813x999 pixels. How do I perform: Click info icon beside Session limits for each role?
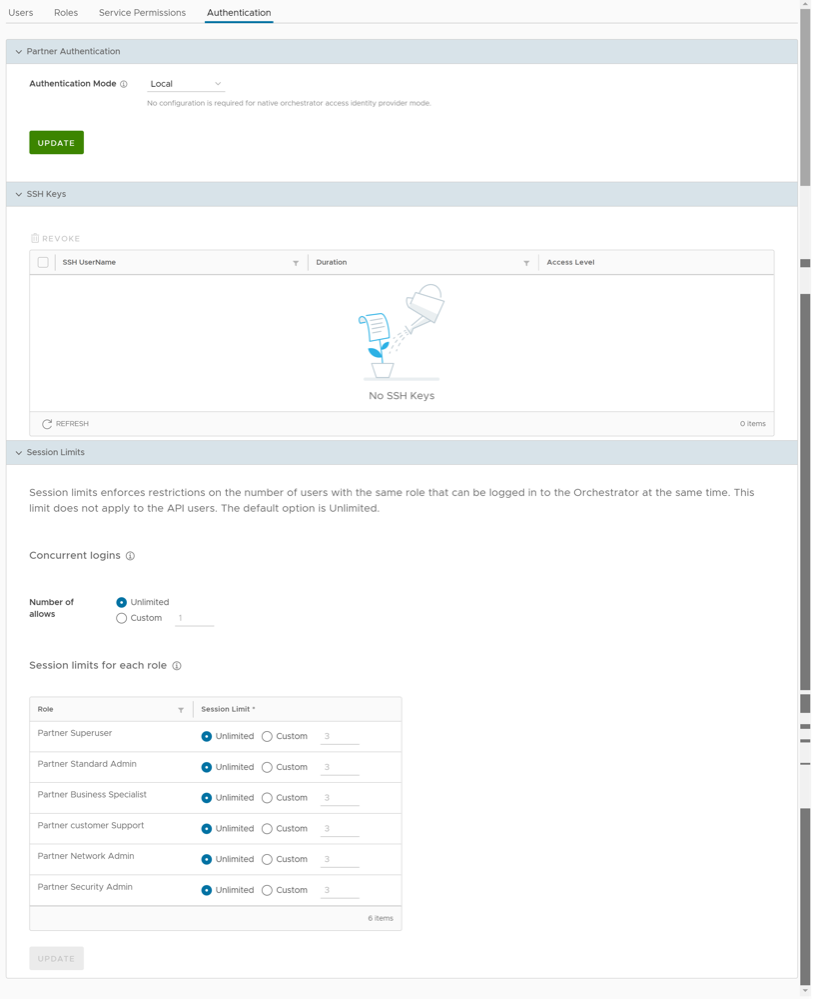pyautogui.click(x=177, y=666)
